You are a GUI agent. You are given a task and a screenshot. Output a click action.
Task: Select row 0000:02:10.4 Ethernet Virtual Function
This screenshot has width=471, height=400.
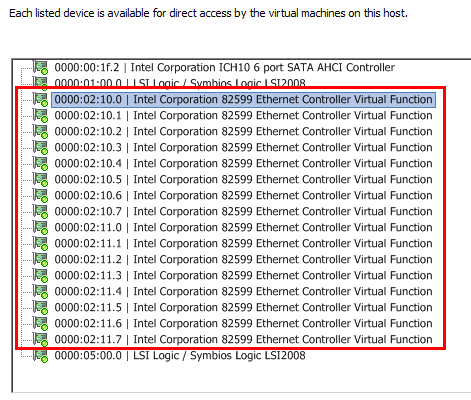coord(243,163)
